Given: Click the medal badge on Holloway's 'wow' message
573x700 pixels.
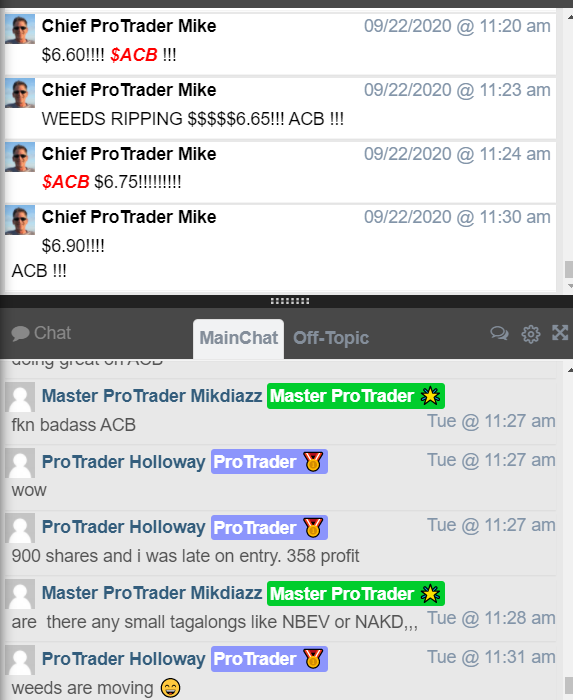Looking at the screenshot, I should tap(313, 462).
